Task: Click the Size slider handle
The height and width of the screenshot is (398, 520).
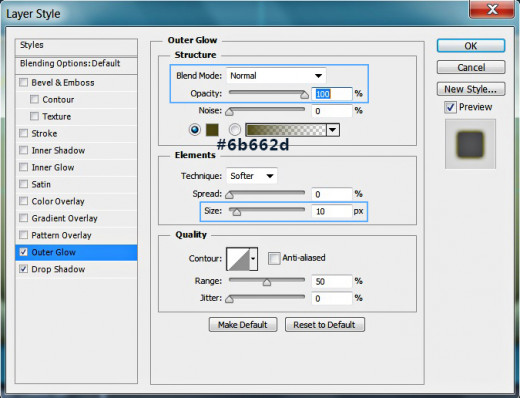Action: coord(236,212)
